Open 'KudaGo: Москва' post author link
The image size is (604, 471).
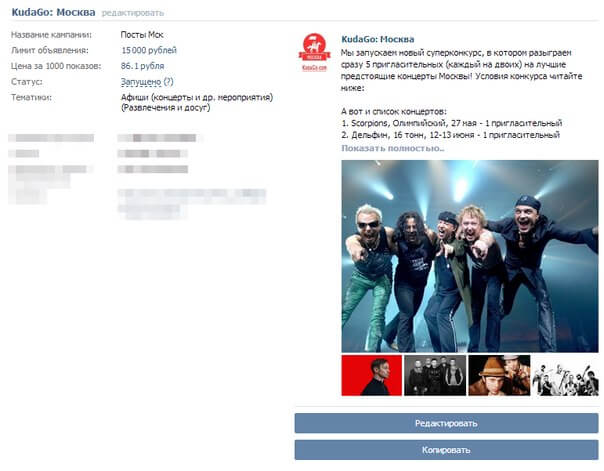tap(378, 35)
